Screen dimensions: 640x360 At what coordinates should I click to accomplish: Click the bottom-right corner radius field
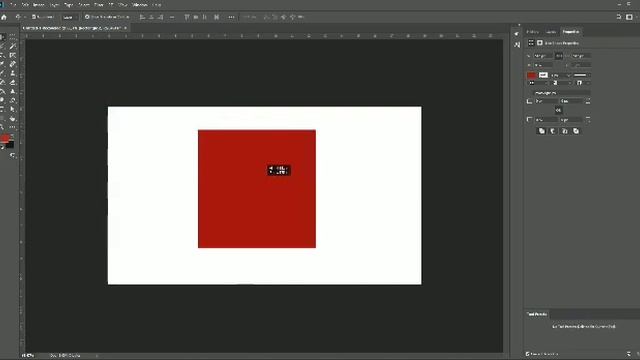571,120
